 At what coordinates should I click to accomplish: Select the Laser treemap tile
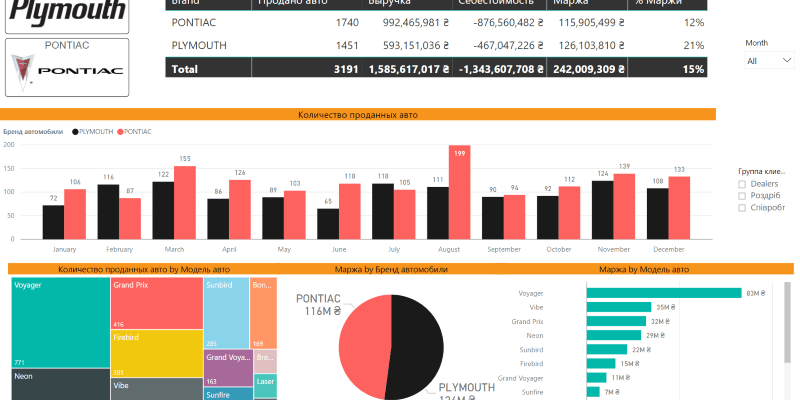[265, 386]
